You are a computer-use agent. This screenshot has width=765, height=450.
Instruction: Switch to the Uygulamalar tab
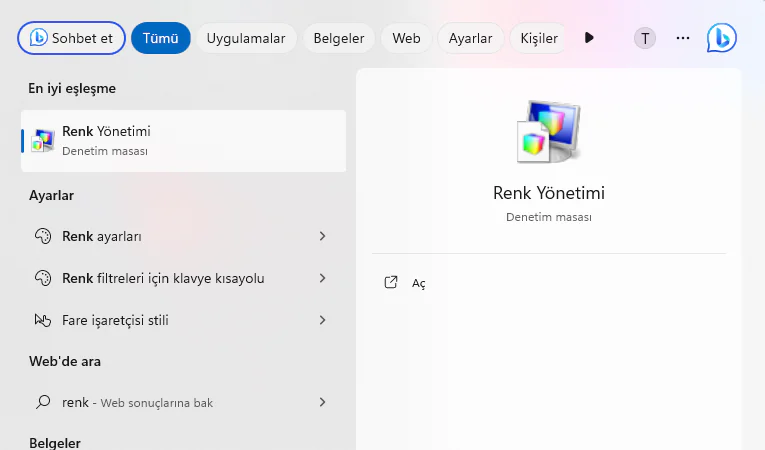tap(246, 38)
